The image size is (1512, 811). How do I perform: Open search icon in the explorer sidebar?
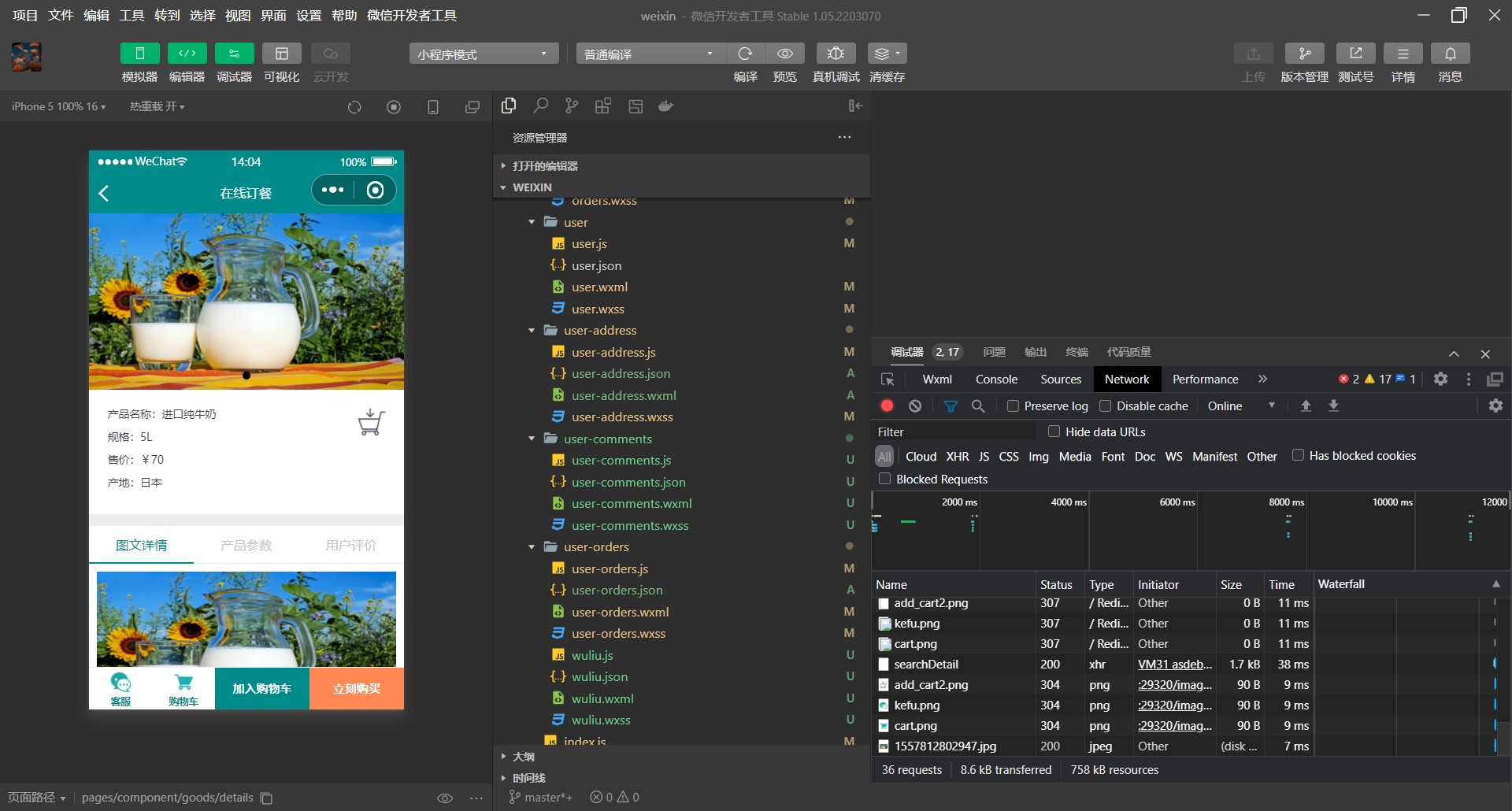point(540,106)
